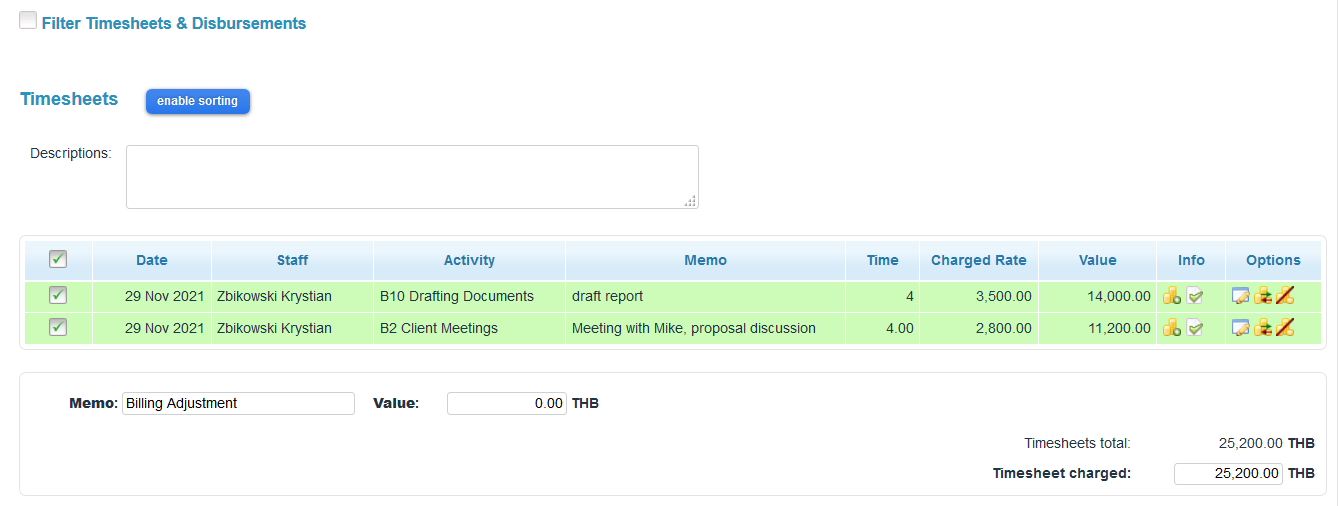Click document checkmark icon in Drafting Documents row

1195,296
